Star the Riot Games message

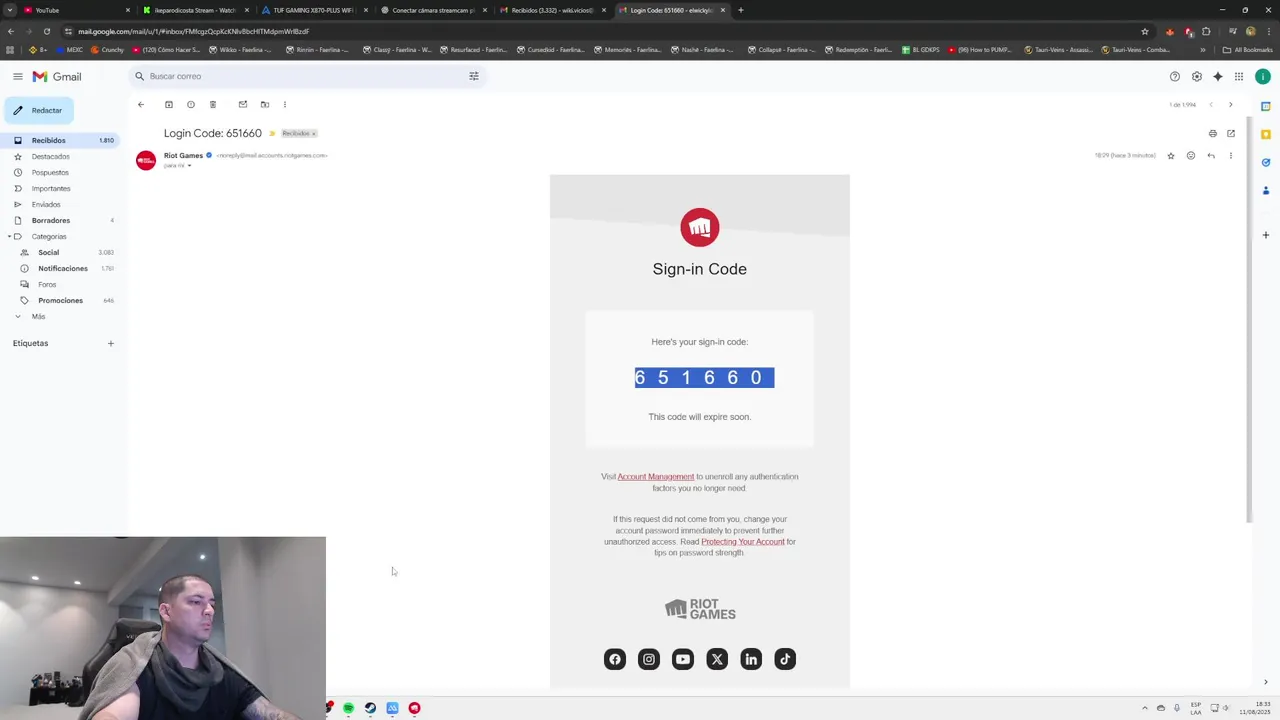tap(1171, 155)
